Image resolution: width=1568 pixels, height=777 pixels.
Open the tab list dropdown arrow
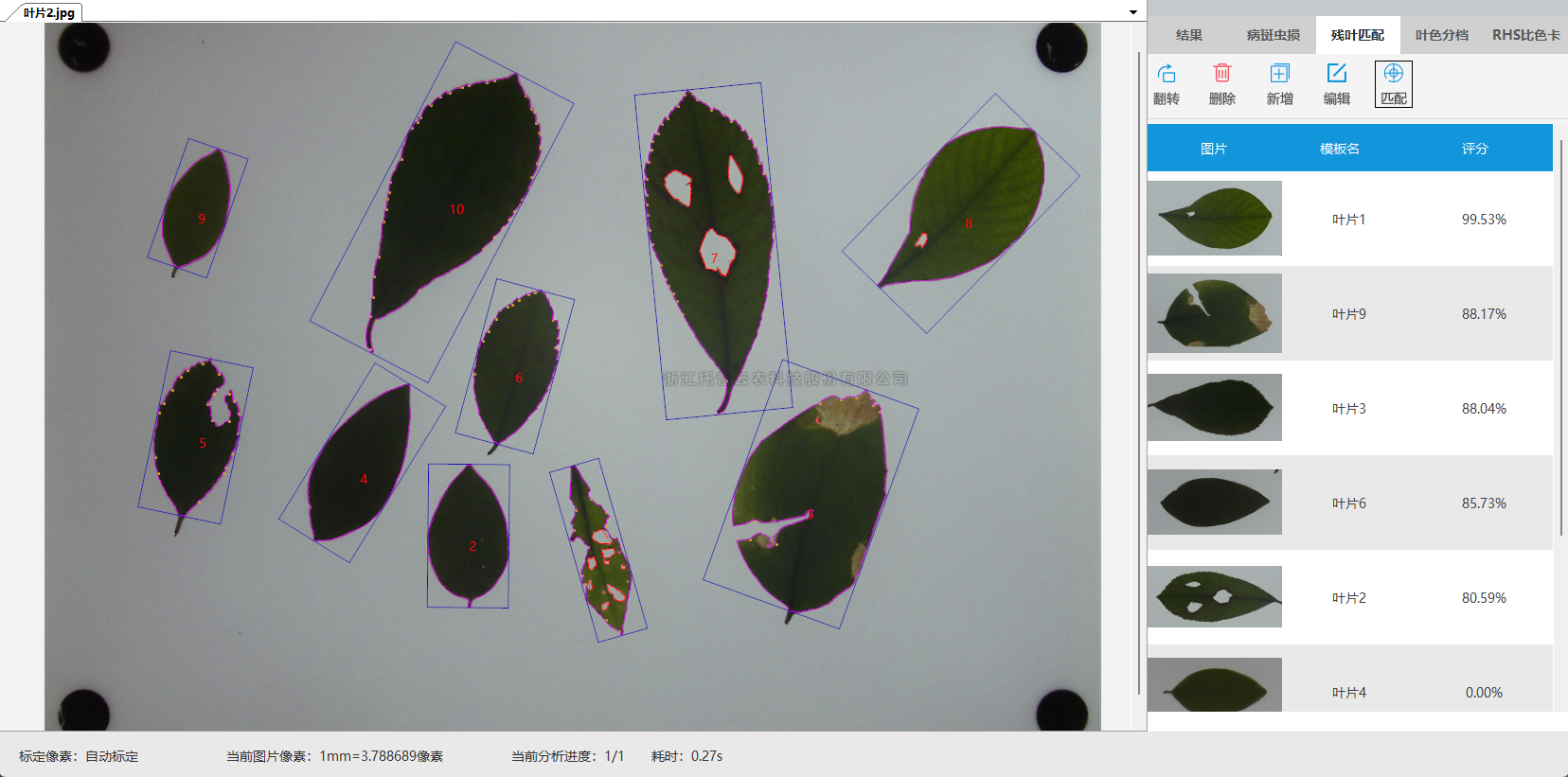point(1132,12)
